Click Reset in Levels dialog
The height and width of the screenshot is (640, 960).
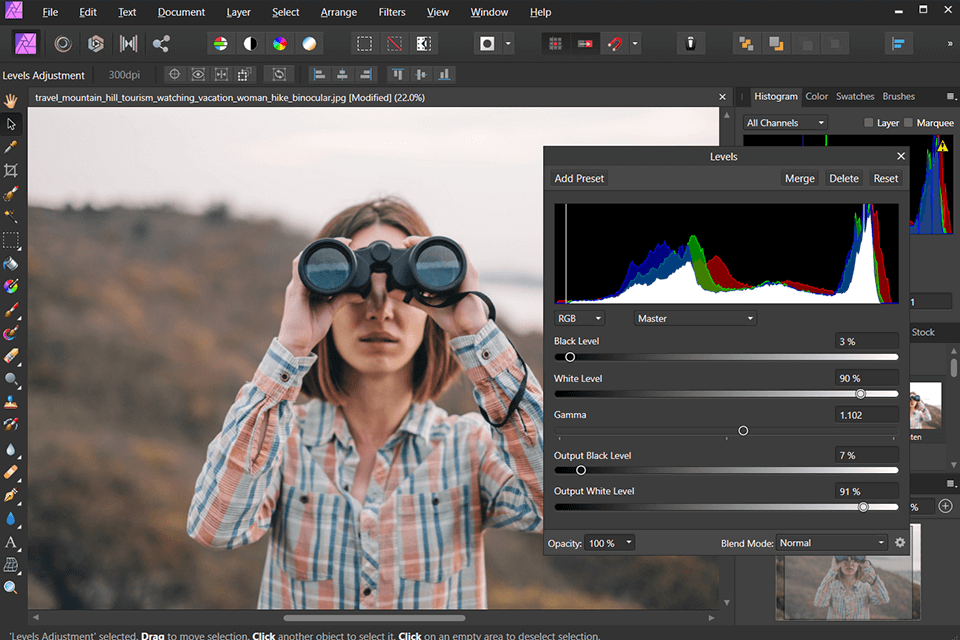(x=885, y=178)
